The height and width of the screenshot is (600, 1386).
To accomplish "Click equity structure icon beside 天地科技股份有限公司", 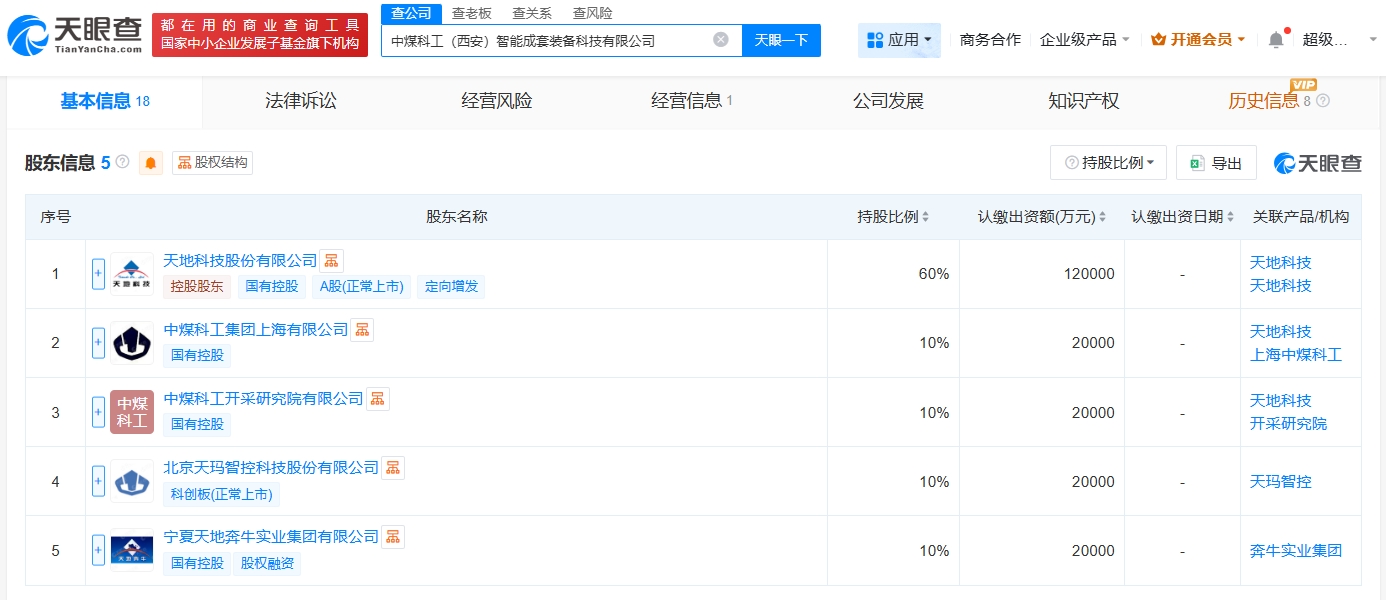I will pos(331,261).
